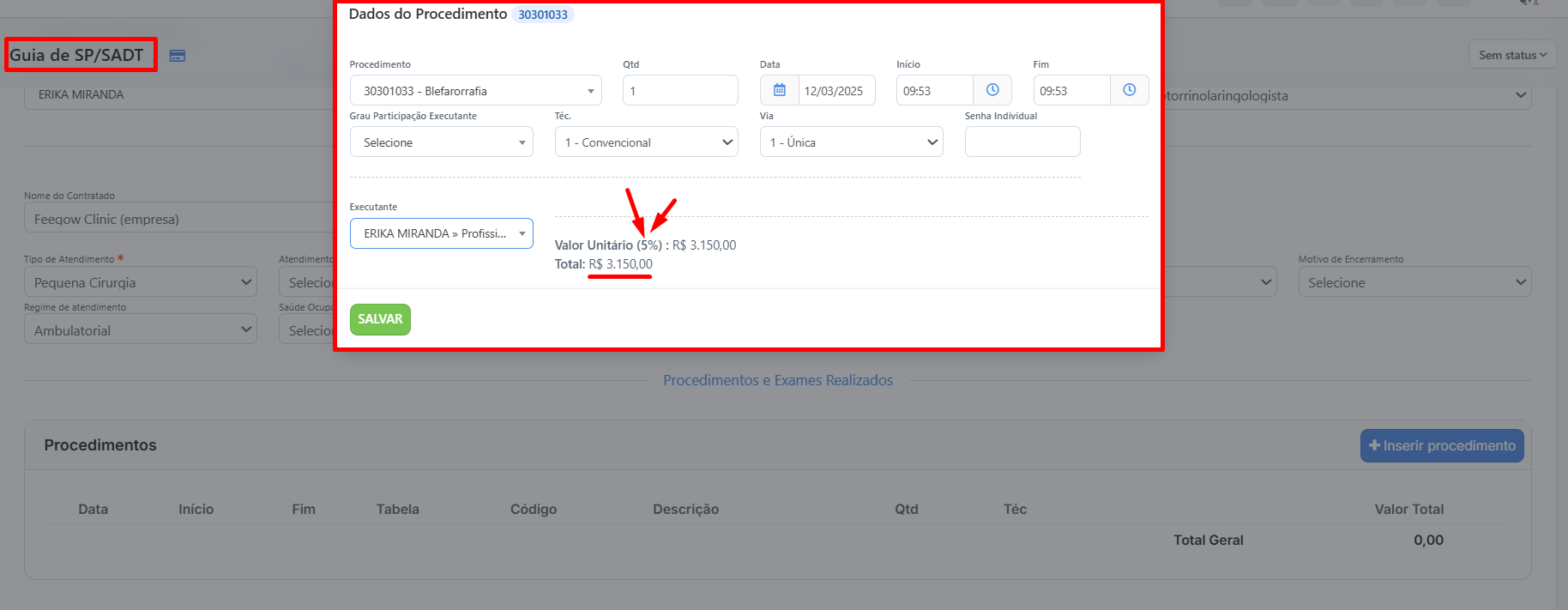
Task: Expand the Via Única dropdown
Action: pos(852,142)
